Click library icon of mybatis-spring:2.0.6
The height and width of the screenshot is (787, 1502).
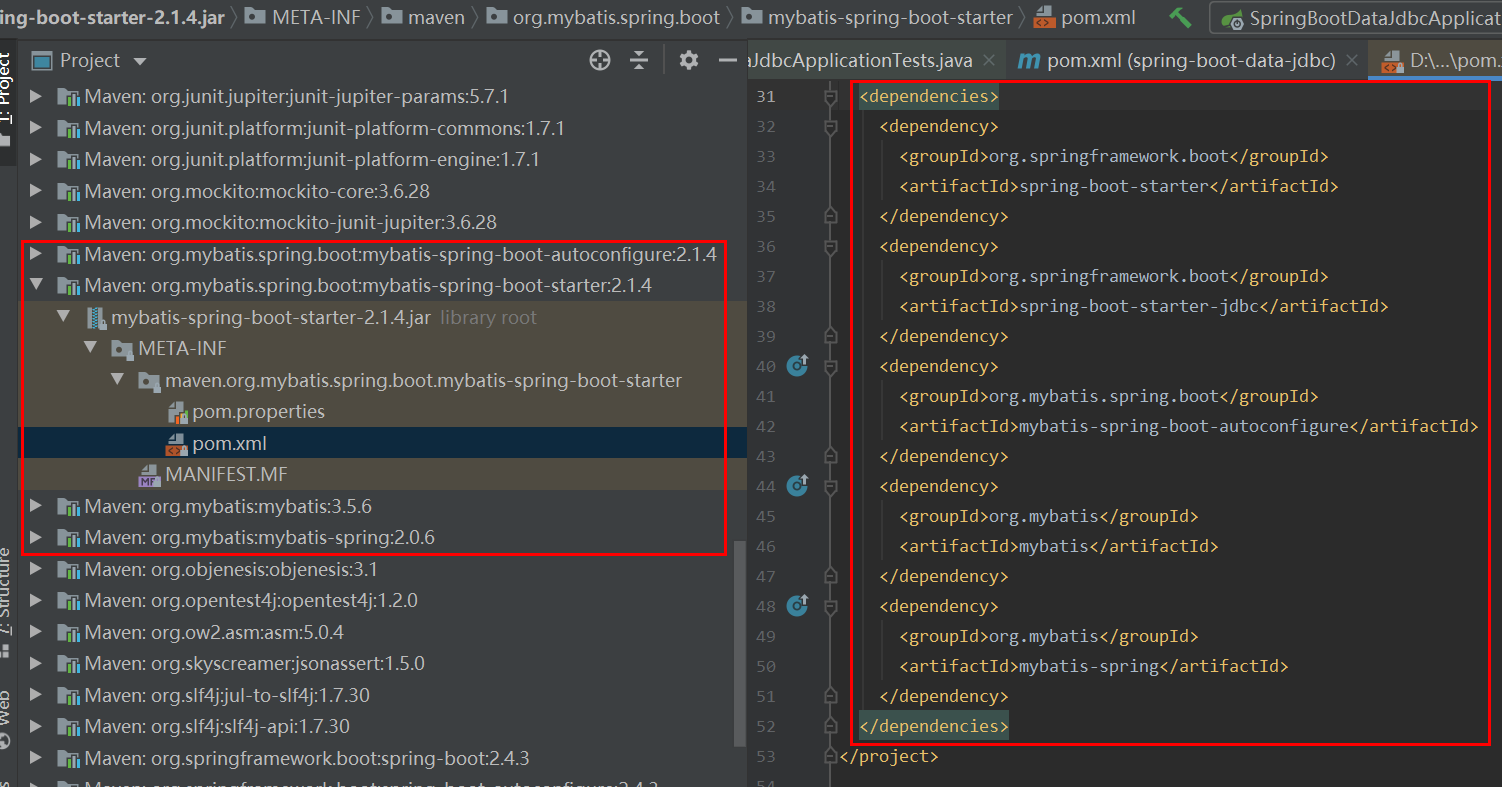pyautogui.click(x=68, y=537)
